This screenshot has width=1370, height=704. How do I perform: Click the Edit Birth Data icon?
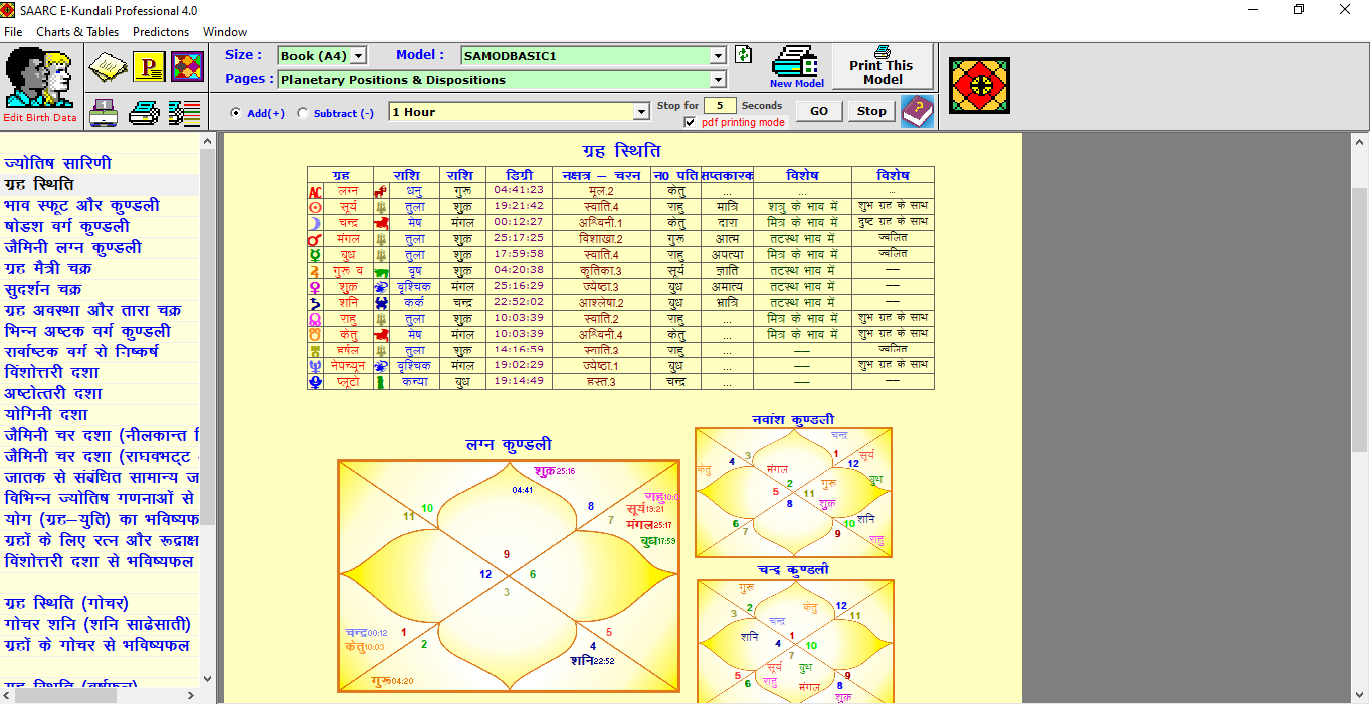[x=39, y=84]
